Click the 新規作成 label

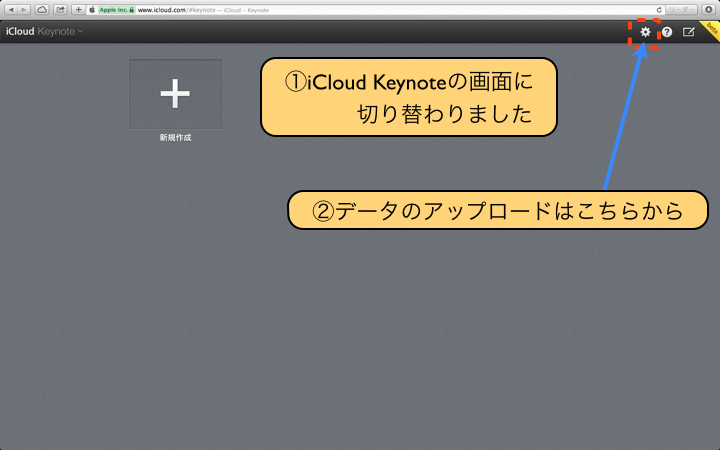(175, 138)
